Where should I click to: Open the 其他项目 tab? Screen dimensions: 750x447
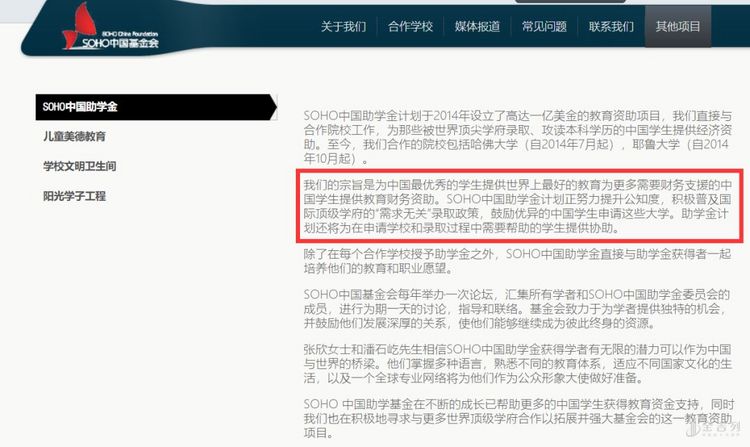pos(678,26)
